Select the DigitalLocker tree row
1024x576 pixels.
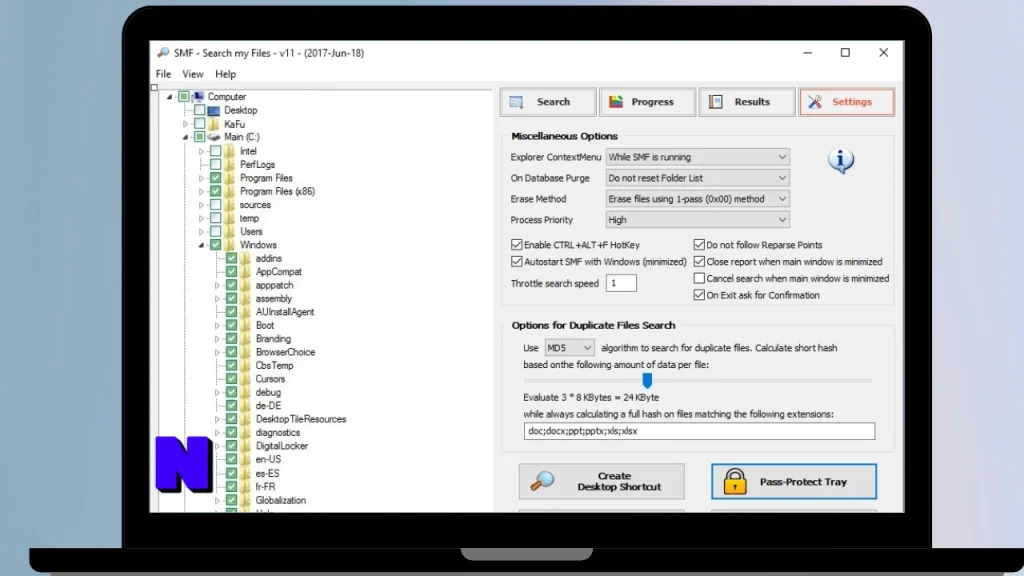tap(281, 446)
